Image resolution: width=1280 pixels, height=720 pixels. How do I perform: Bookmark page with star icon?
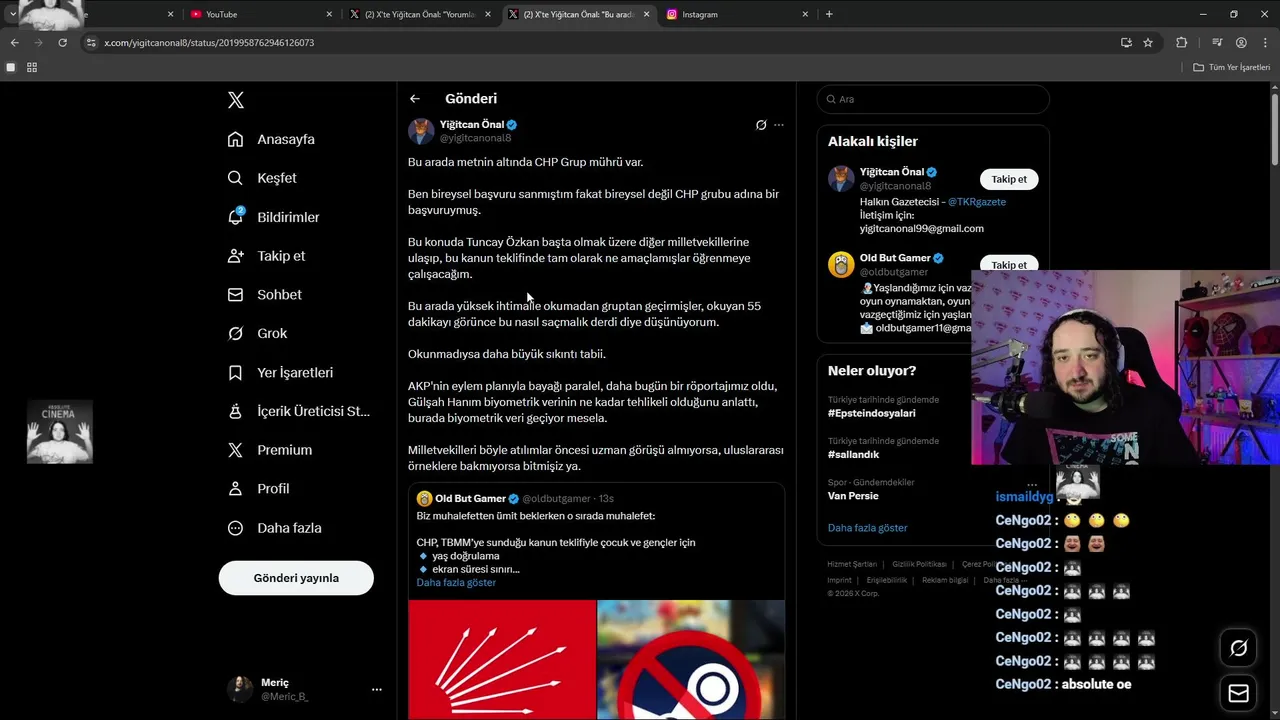pos(1148,43)
